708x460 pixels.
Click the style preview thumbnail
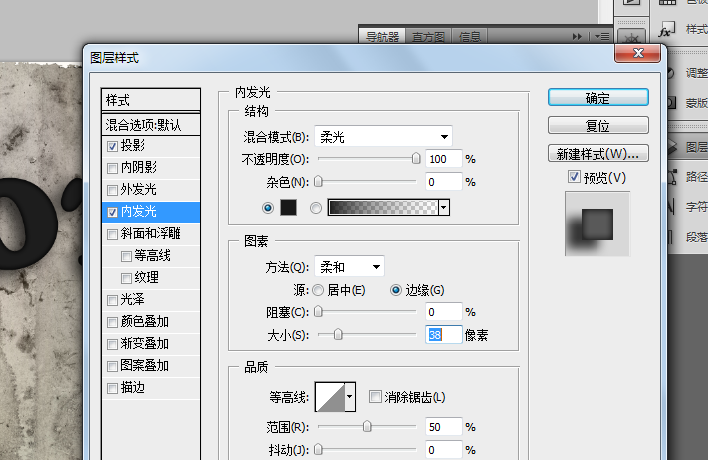597,224
